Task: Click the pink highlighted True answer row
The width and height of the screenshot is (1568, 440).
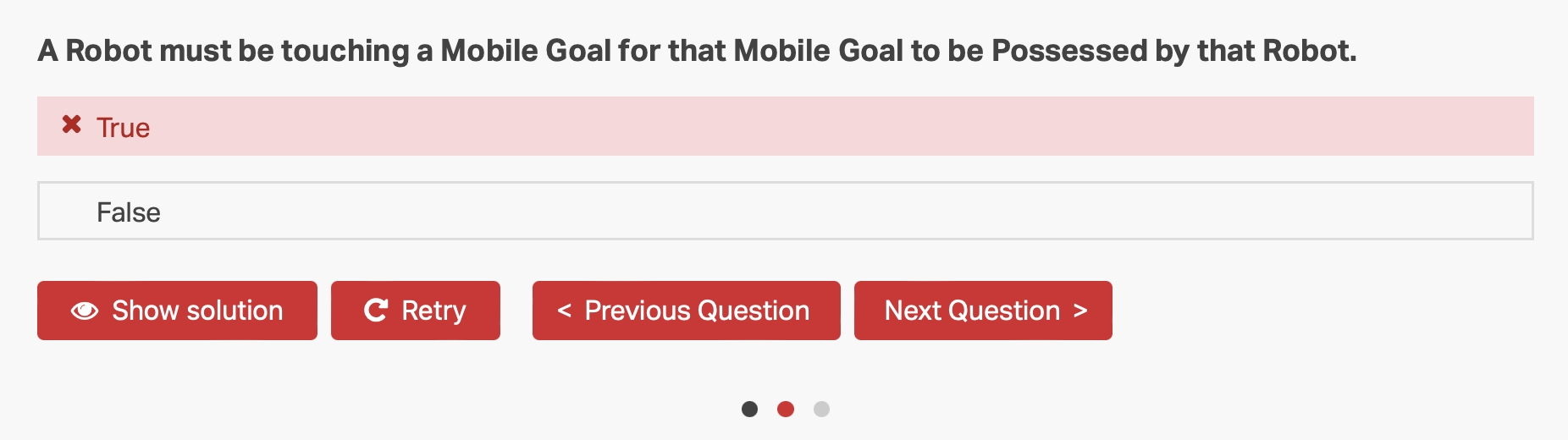Action: tap(786, 126)
